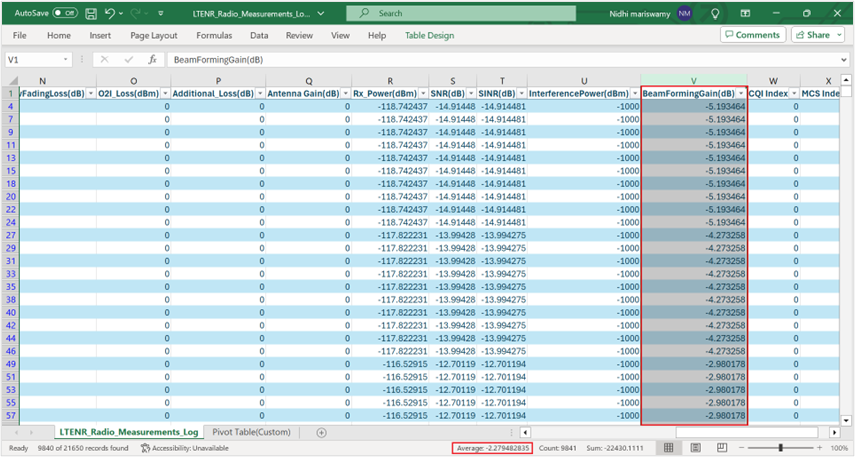Viewport: 855px width, 457px height.
Task: Open the Table Design ribbon tab
Action: tap(429, 35)
